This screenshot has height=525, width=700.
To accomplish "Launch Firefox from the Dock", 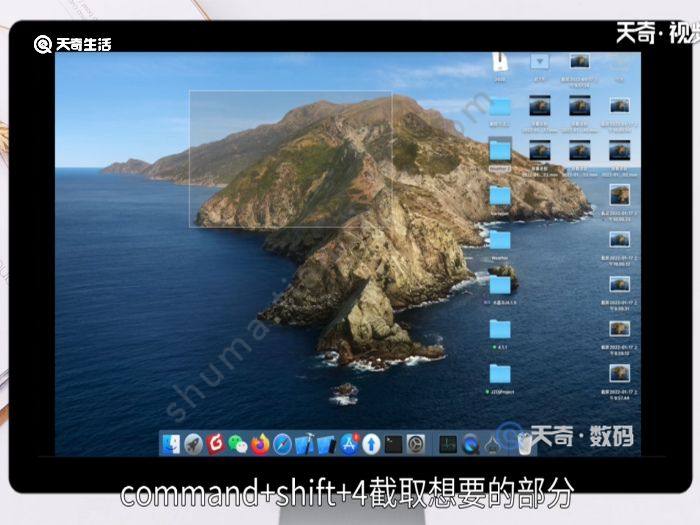I will pyautogui.click(x=260, y=444).
